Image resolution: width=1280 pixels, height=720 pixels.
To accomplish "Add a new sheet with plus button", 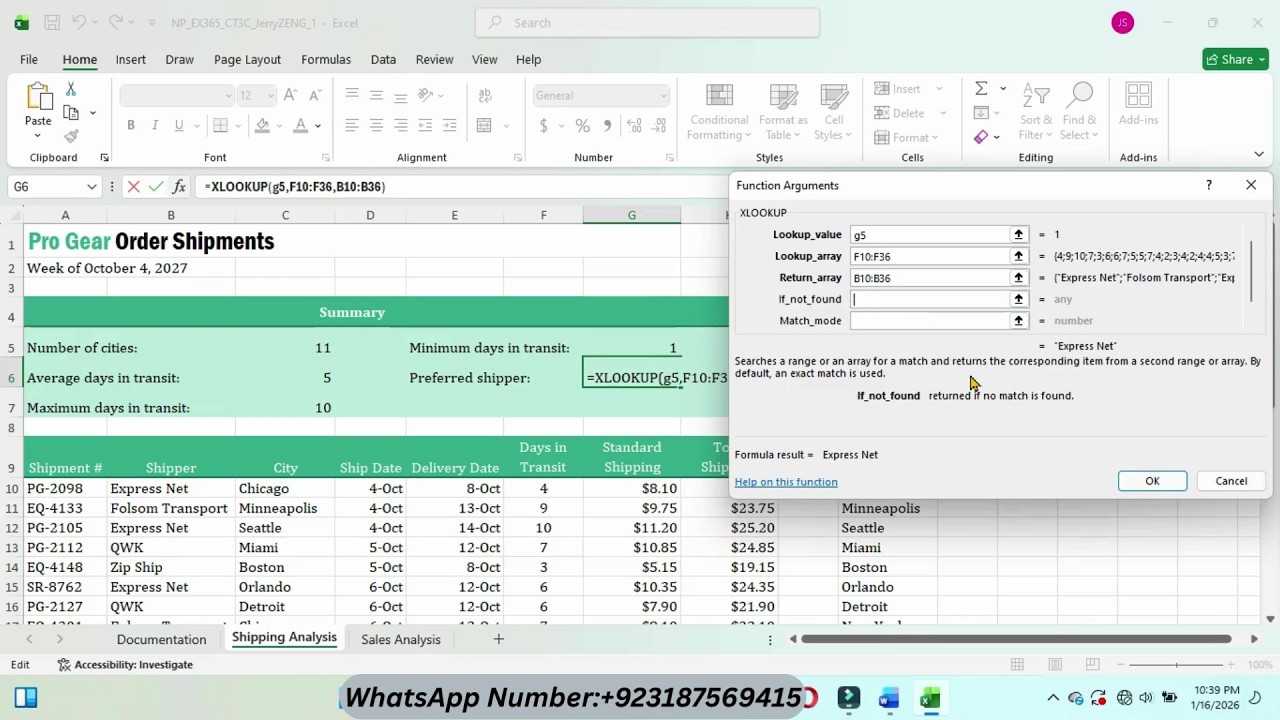I will [x=498, y=639].
